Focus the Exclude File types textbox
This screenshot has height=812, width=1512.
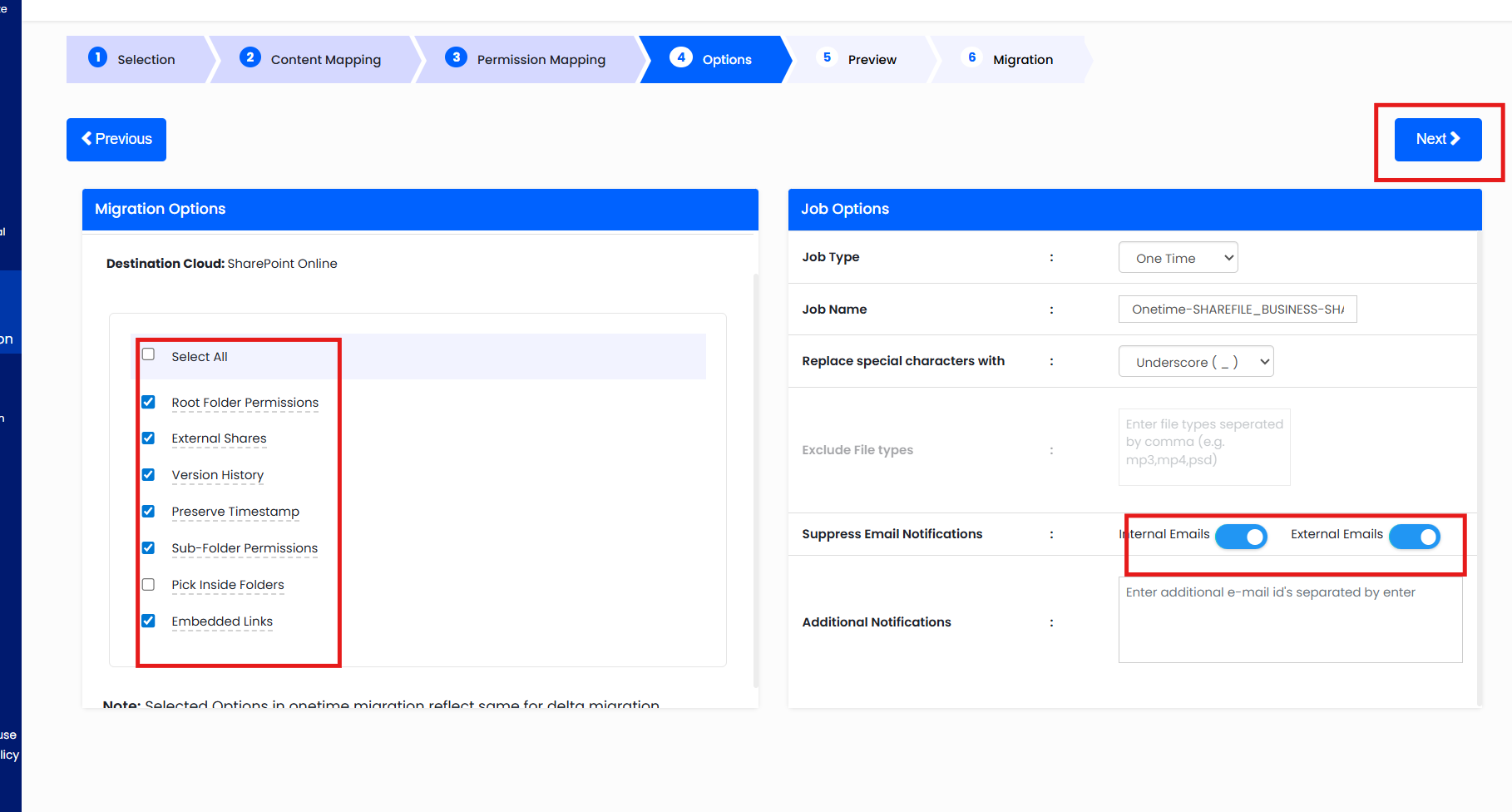pyautogui.click(x=1204, y=447)
